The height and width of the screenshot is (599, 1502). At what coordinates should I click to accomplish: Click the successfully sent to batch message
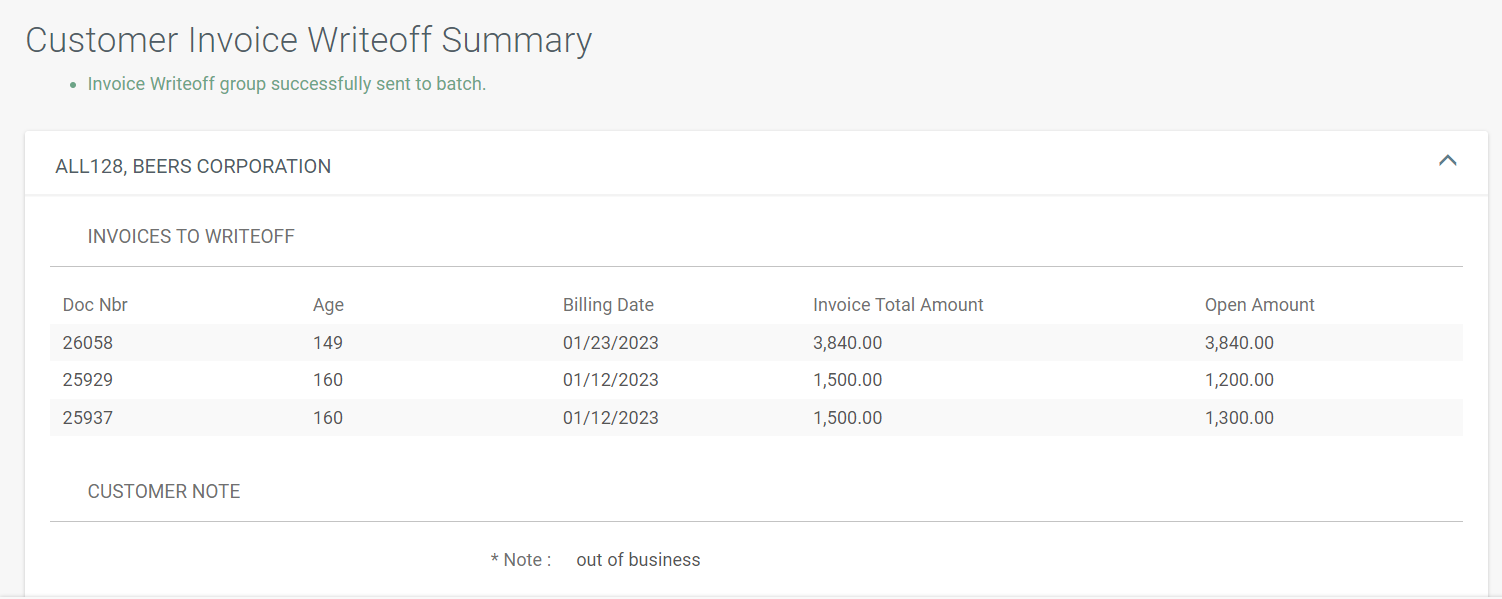pyautogui.click(x=287, y=84)
